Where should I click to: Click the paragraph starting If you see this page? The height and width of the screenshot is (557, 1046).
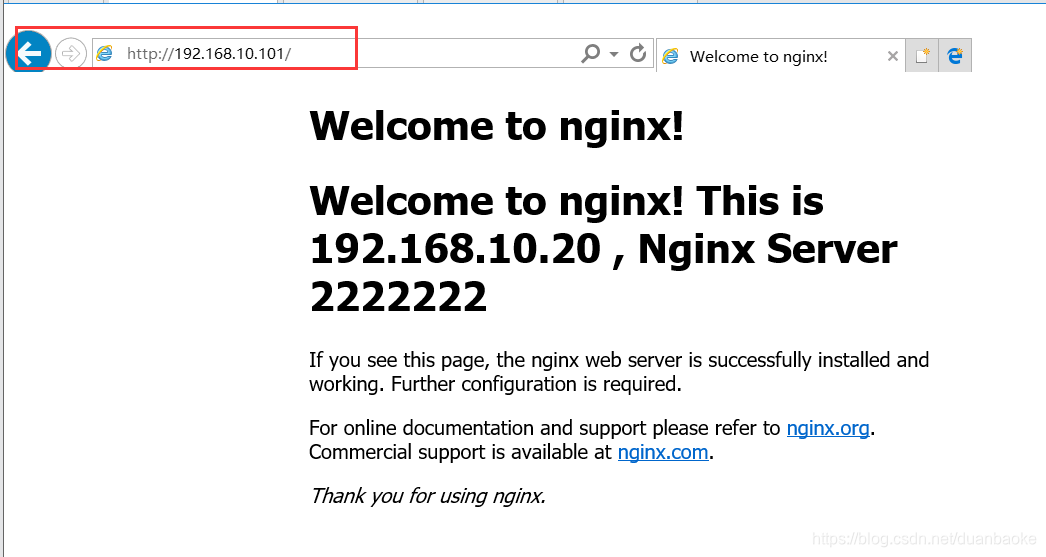(619, 372)
